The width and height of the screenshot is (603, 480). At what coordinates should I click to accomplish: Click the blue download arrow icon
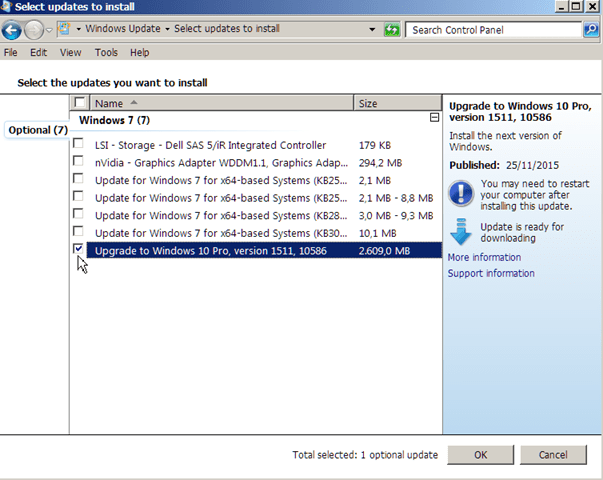pyautogui.click(x=460, y=232)
